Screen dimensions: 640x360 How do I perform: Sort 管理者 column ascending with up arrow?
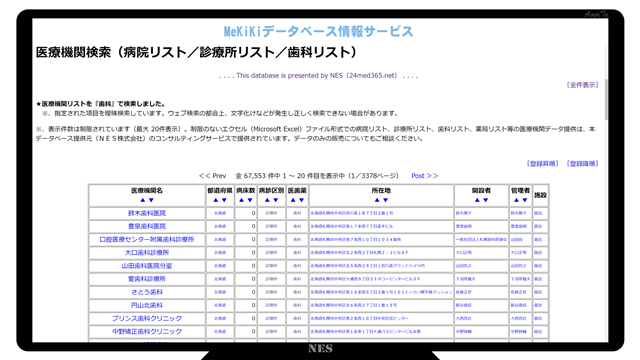pyautogui.click(x=516, y=200)
